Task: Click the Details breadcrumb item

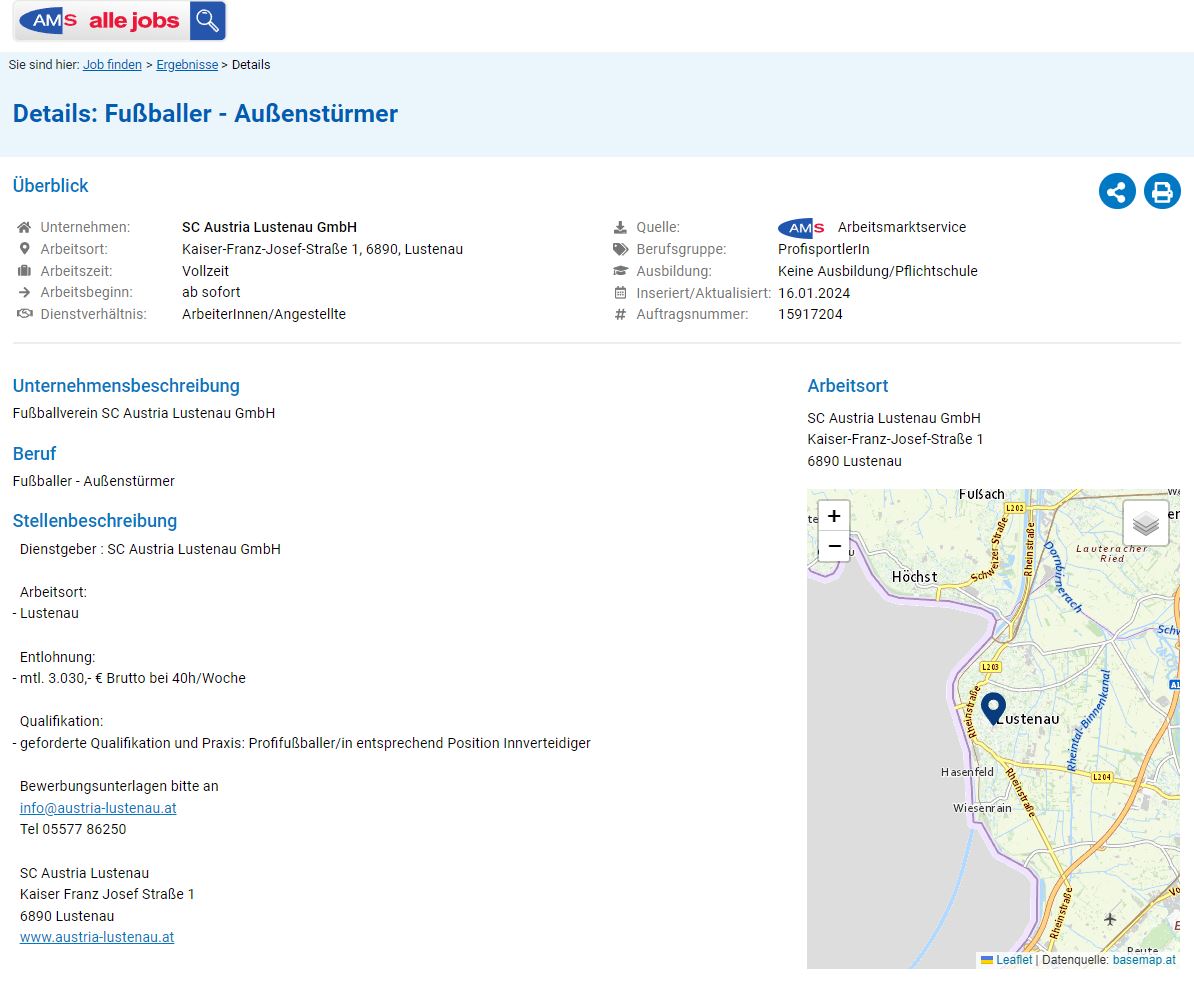Action: (251, 65)
